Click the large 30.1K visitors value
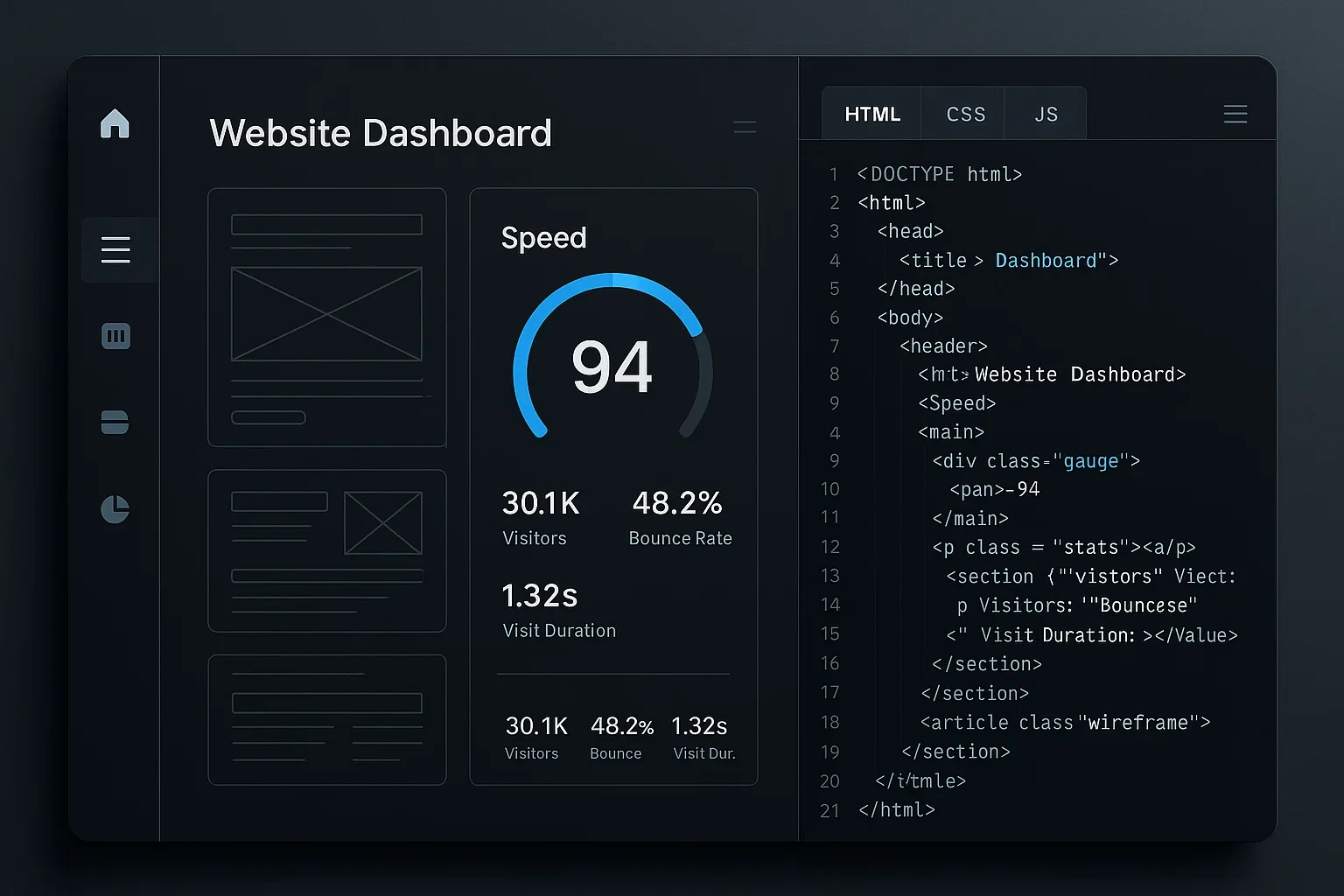The image size is (1344, 896). pos(541,503)
